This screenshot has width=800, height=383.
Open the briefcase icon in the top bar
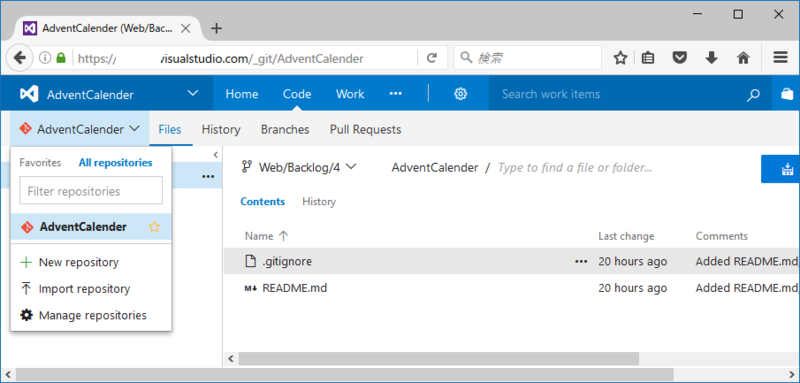[x=787, y=94]
